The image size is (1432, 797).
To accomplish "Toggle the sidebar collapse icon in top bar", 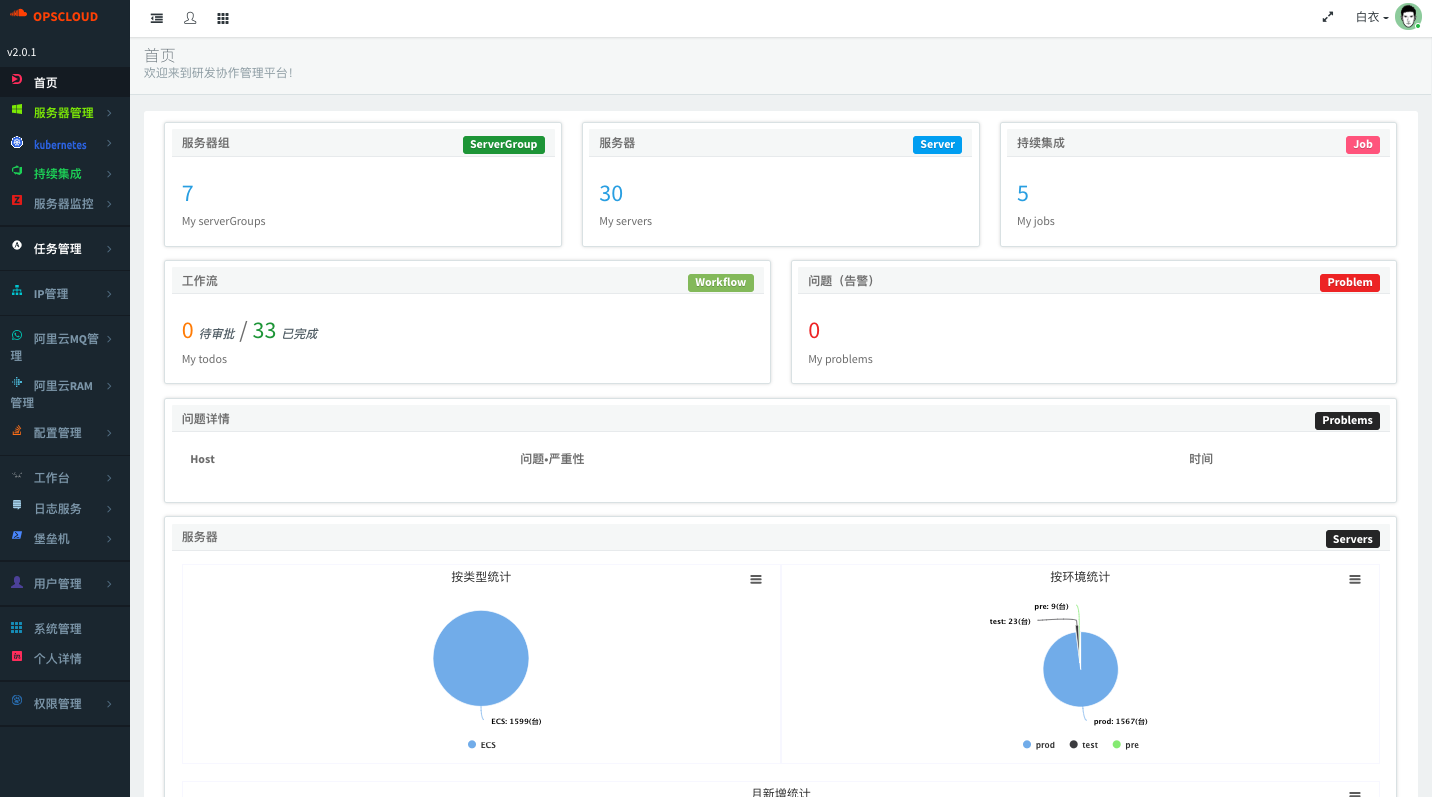I will 157,18.
